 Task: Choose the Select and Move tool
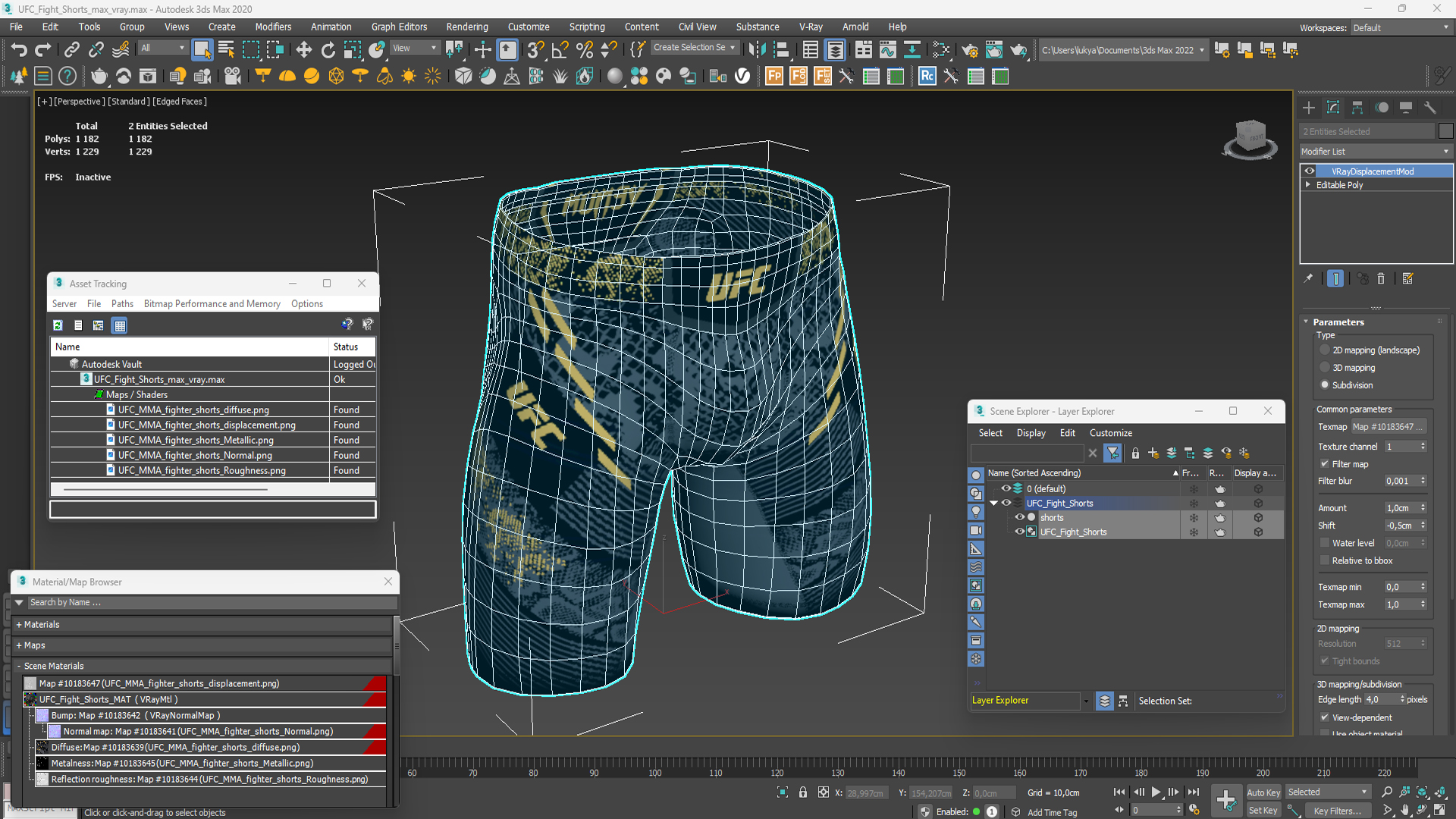[x=304, y=50]
